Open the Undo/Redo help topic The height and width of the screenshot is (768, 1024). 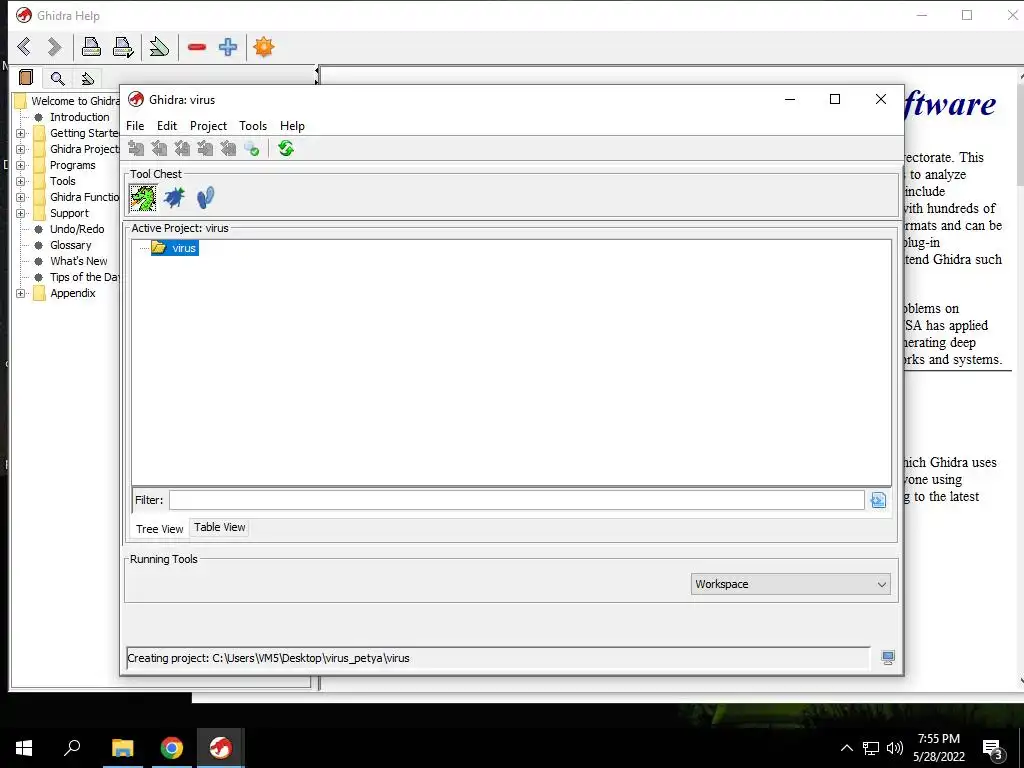point(77,229)
